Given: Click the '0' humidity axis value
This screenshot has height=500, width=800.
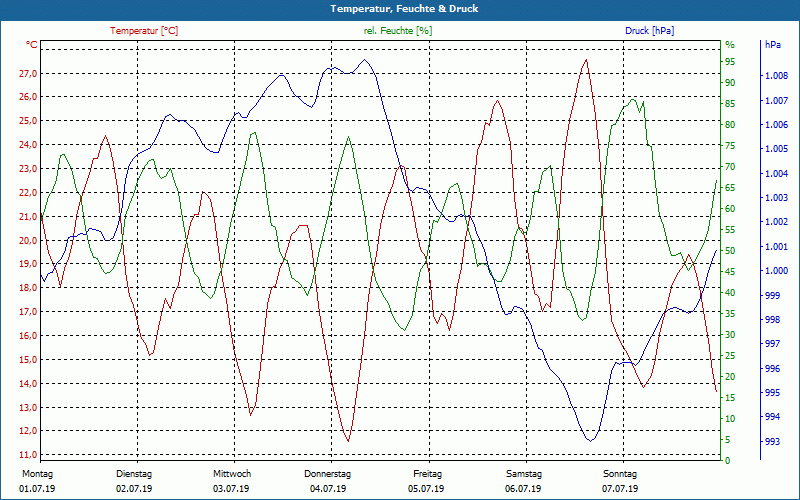Looking at the screenshot, I should tap(728, 461).
